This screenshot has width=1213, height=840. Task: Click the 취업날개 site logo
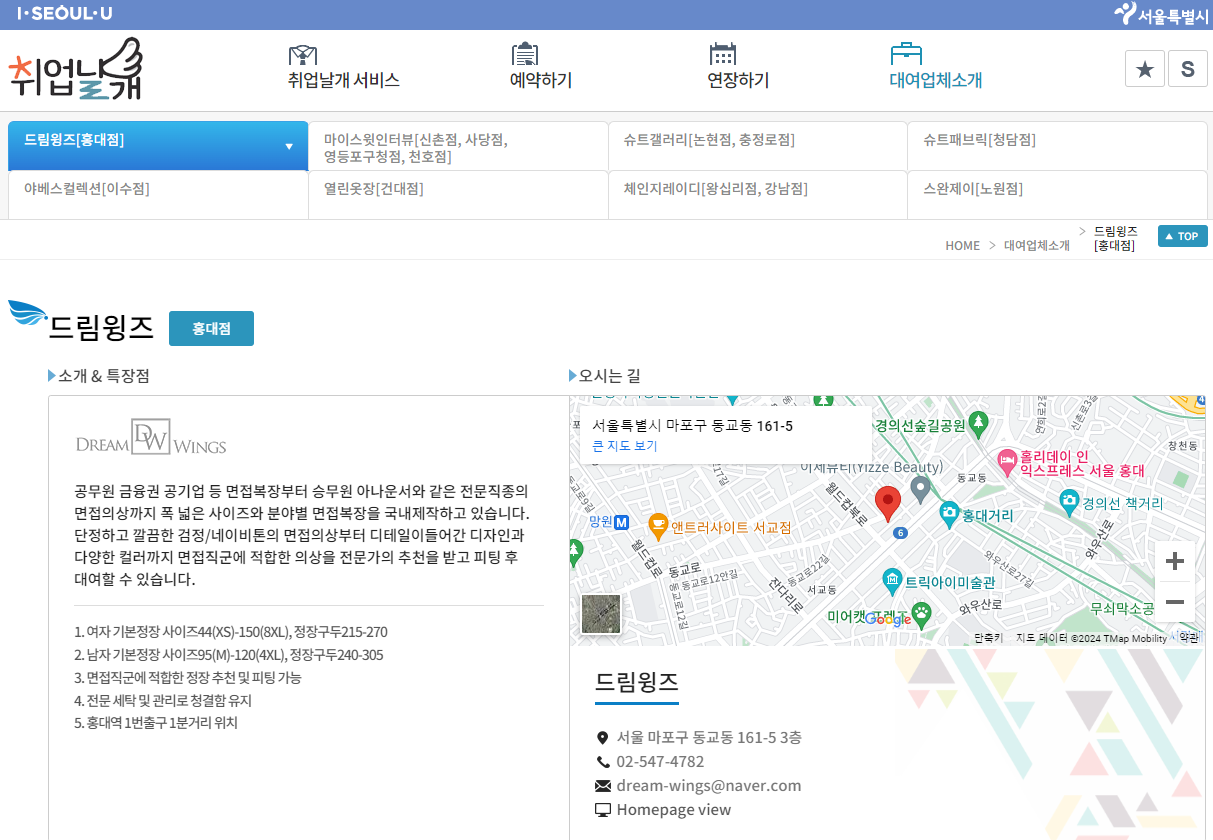pyautogui.click(x=76, y=68)
